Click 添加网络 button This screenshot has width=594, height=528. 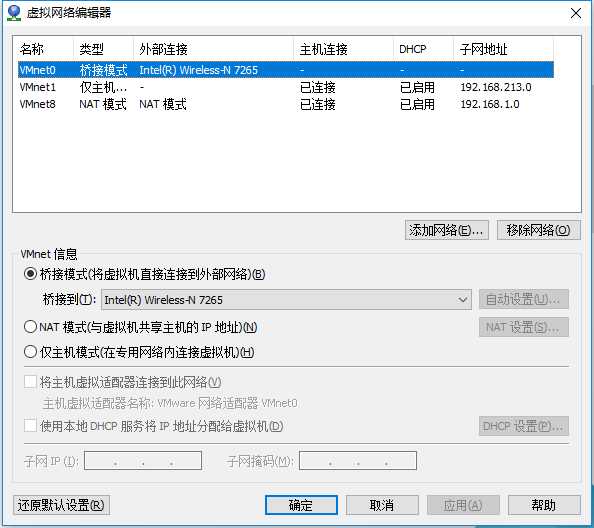pos(447,230)
